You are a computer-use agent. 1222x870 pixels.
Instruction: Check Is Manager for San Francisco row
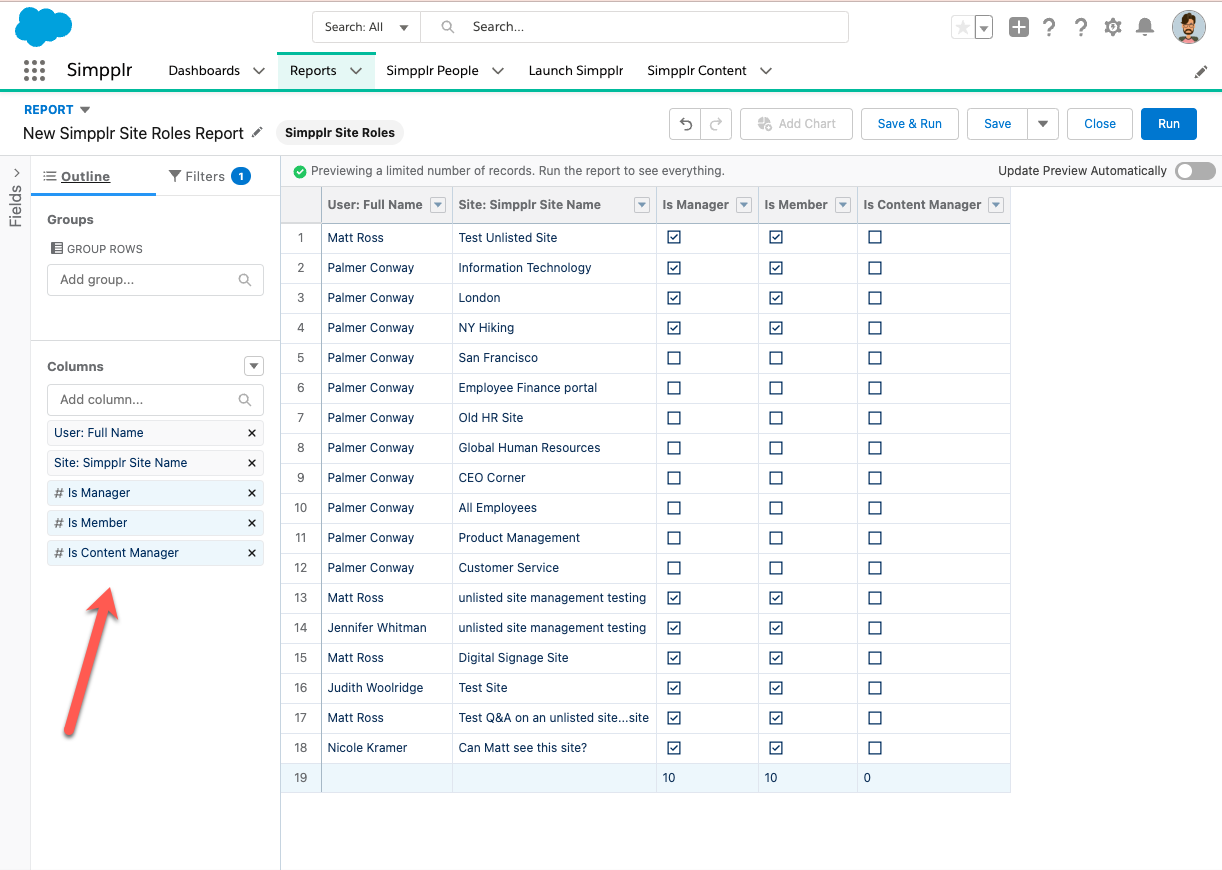(x=674, y=358)
